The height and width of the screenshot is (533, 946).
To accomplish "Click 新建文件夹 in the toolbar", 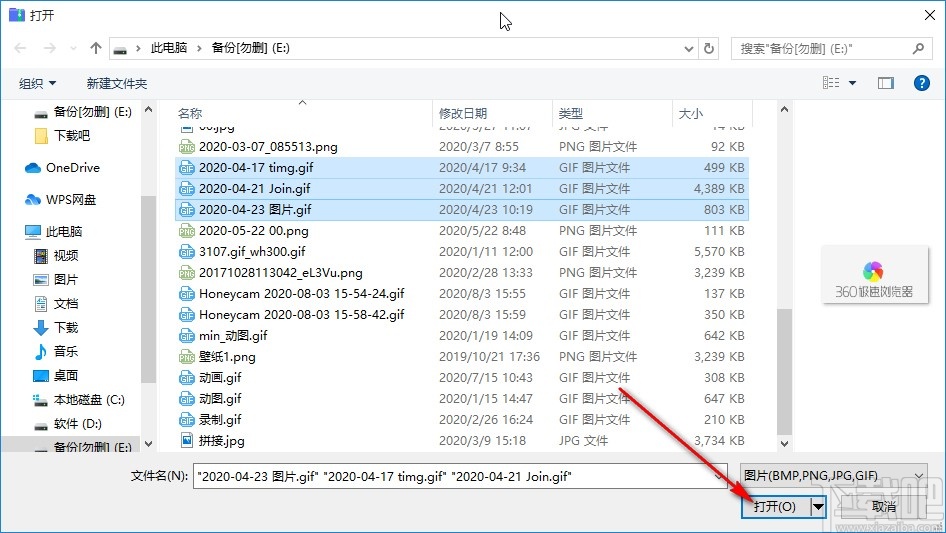I will tap(116, 83).
